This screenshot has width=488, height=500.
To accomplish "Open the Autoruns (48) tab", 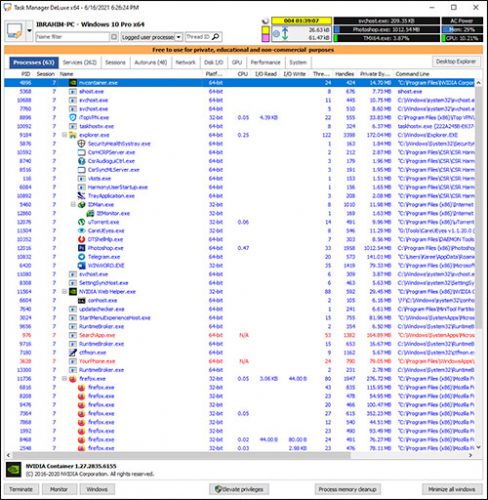I will 151,62.
